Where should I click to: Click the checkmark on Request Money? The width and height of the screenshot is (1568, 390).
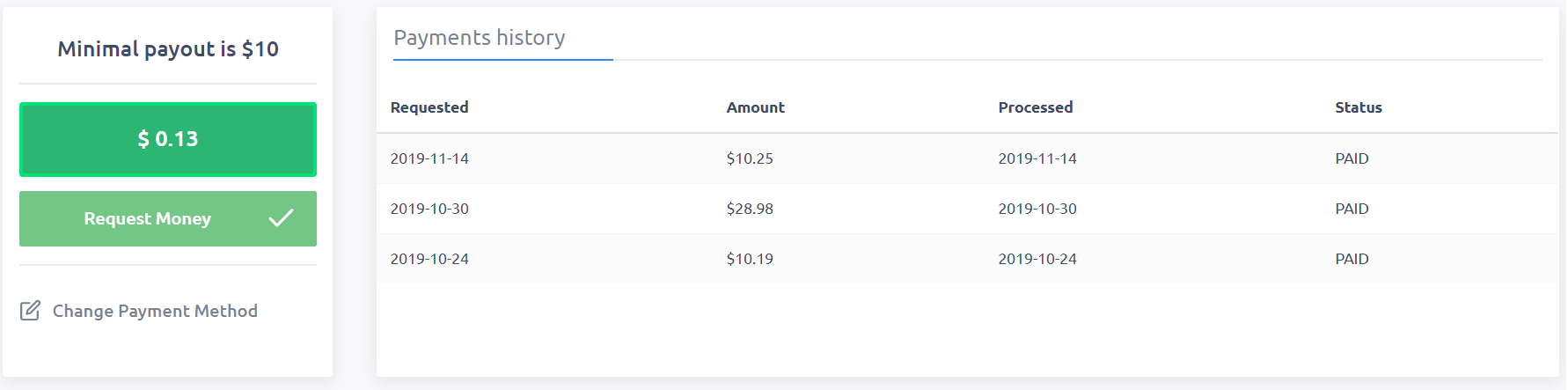pyautogui.click(x=281, y=218)
